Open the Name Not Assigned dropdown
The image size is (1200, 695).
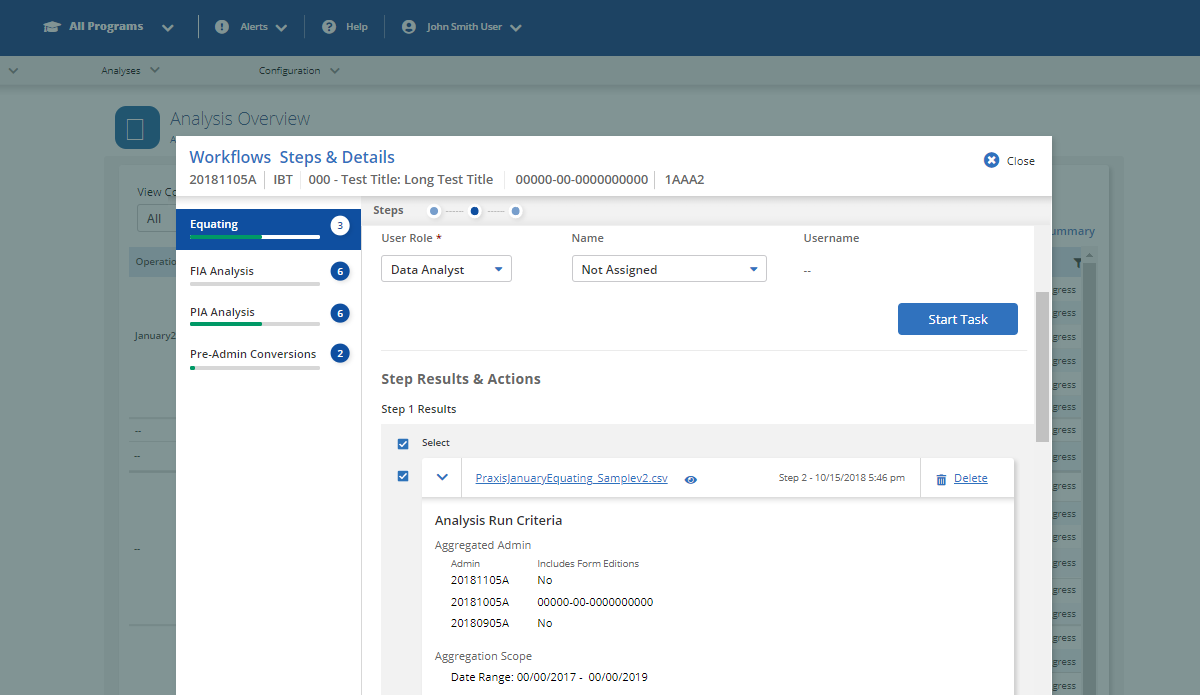(668, 269)
